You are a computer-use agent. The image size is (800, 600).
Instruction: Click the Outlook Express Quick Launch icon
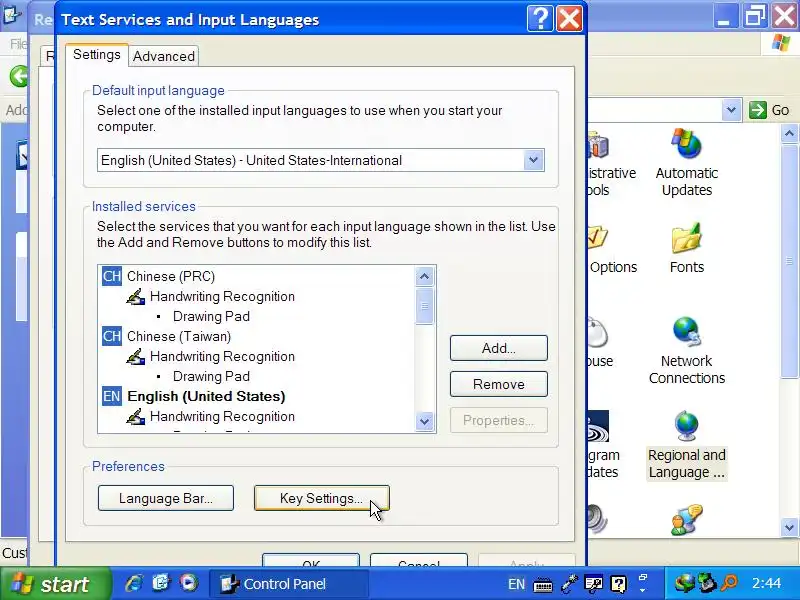click(x=161, y=583)
